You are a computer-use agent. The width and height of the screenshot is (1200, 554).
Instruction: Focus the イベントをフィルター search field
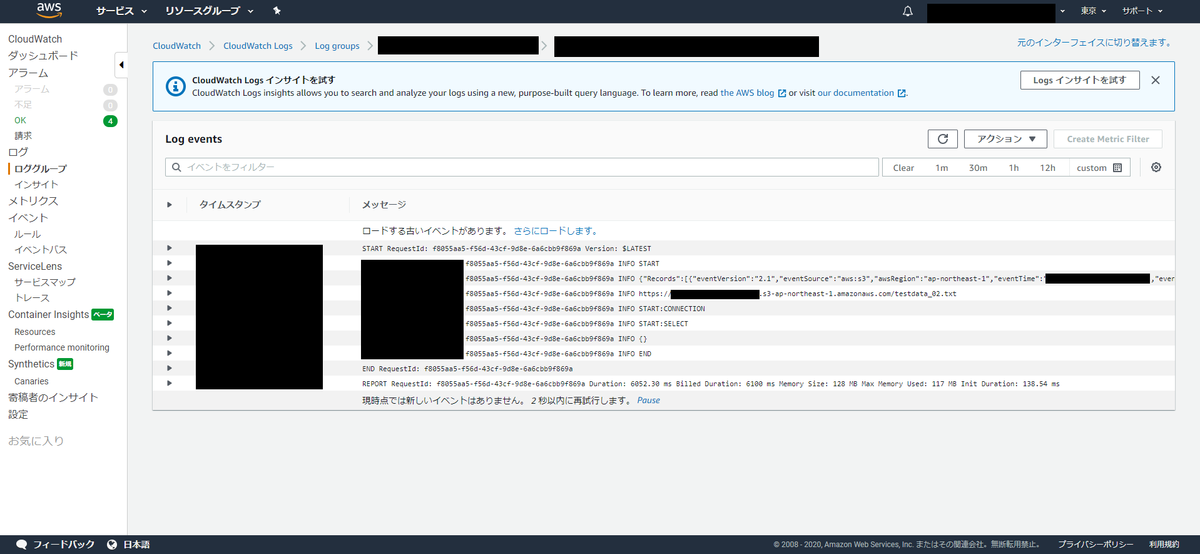[x=522, y=167]
